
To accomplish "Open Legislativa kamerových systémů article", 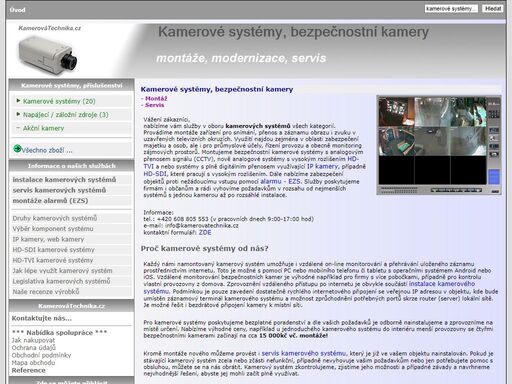I will click(x=61, y=281).
